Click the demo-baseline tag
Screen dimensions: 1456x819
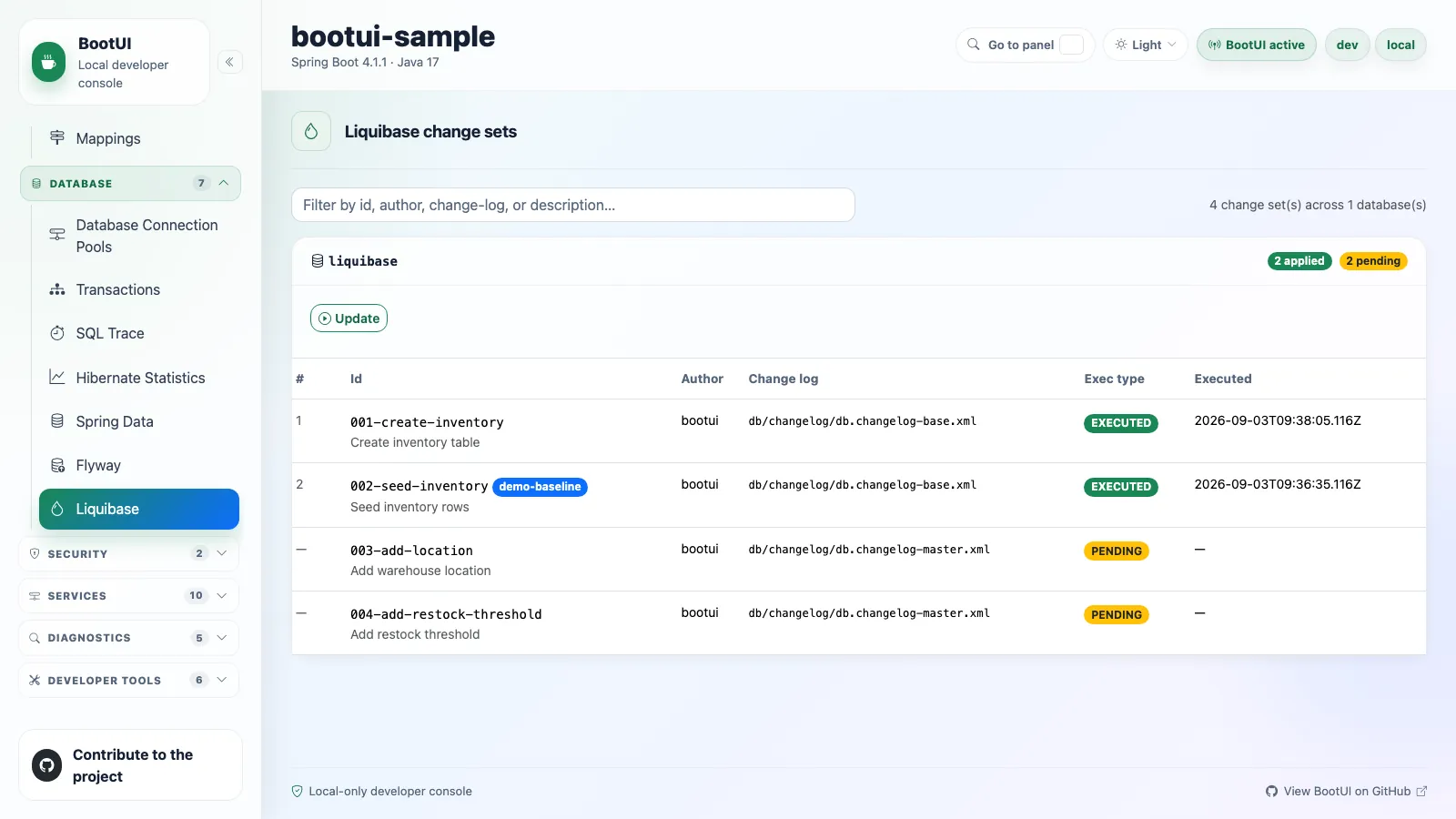click(x=540, y=487)
